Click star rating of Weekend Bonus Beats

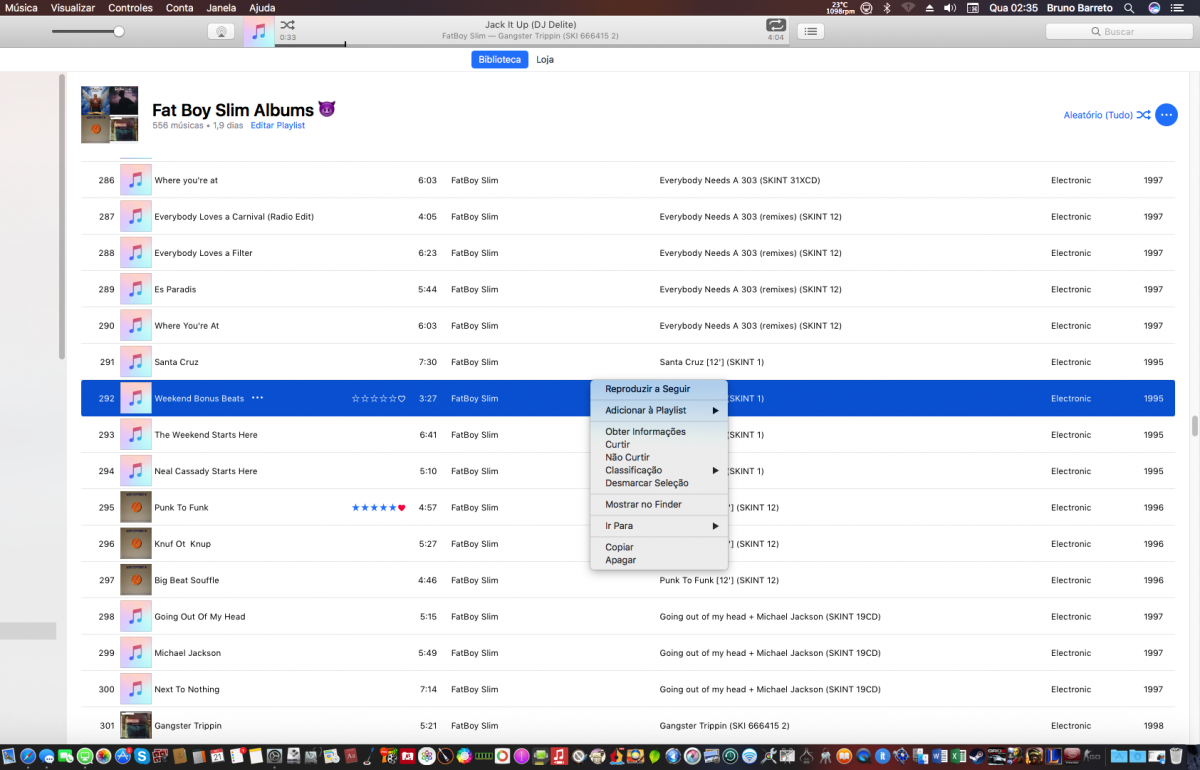[374, 399]
